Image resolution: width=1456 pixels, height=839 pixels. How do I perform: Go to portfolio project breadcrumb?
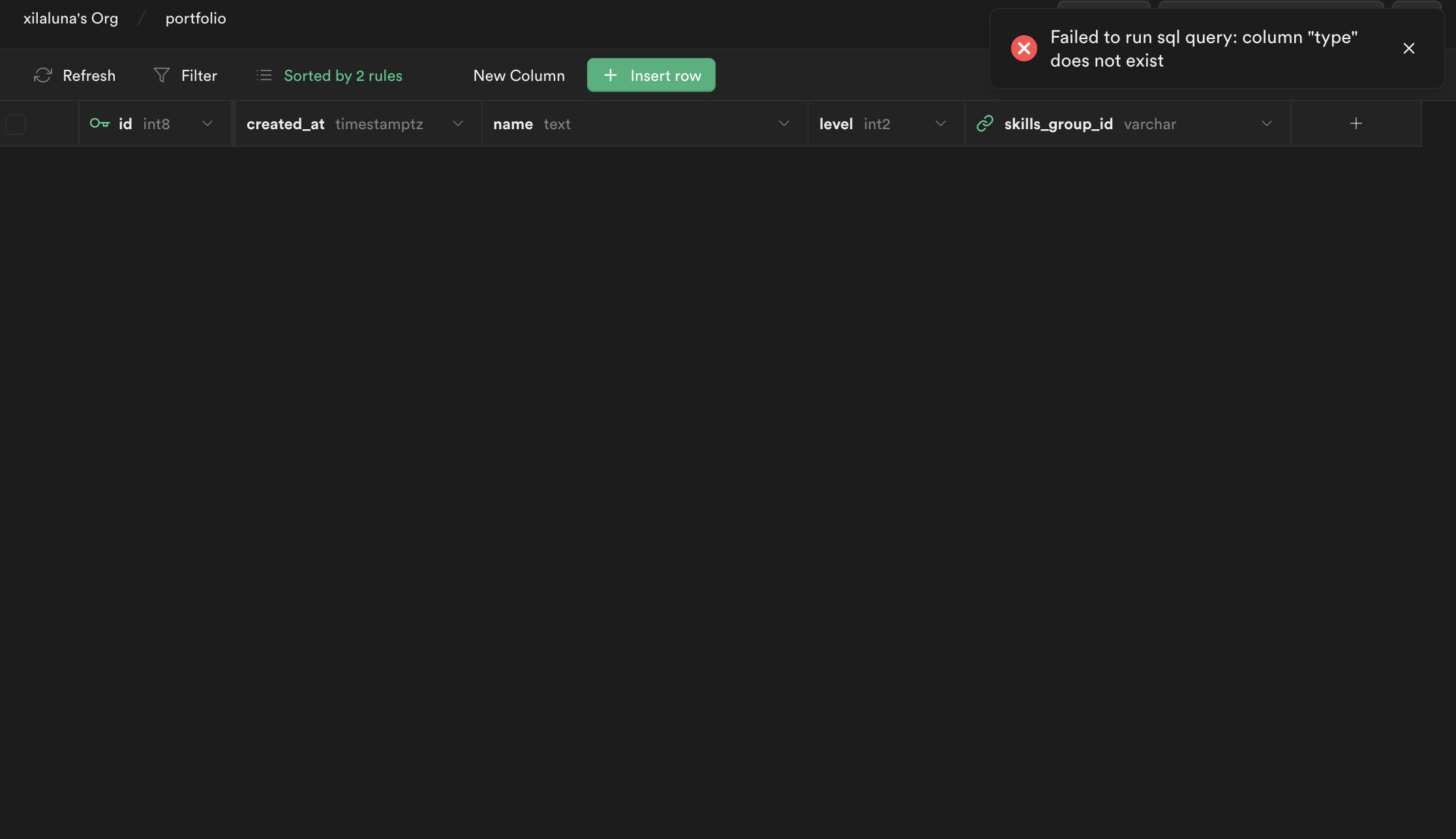196,18
